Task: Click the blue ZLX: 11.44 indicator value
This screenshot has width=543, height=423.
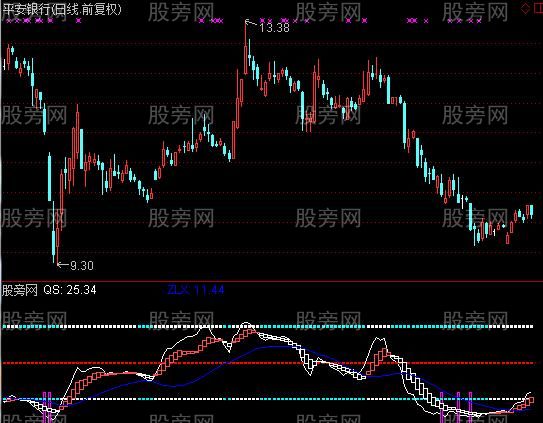Action: (196, 290)
